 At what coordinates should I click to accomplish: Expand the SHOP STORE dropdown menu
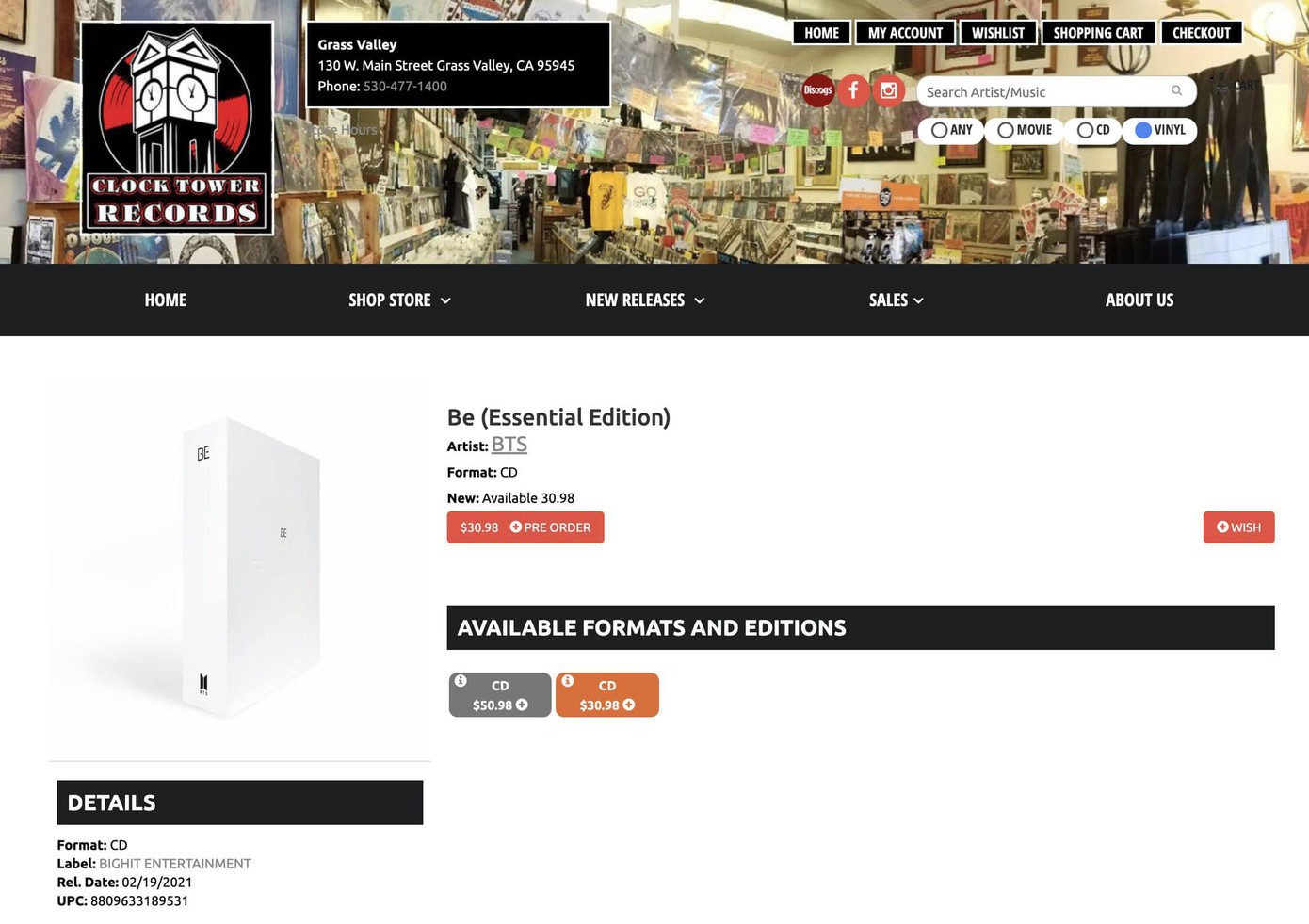[399, 300]
